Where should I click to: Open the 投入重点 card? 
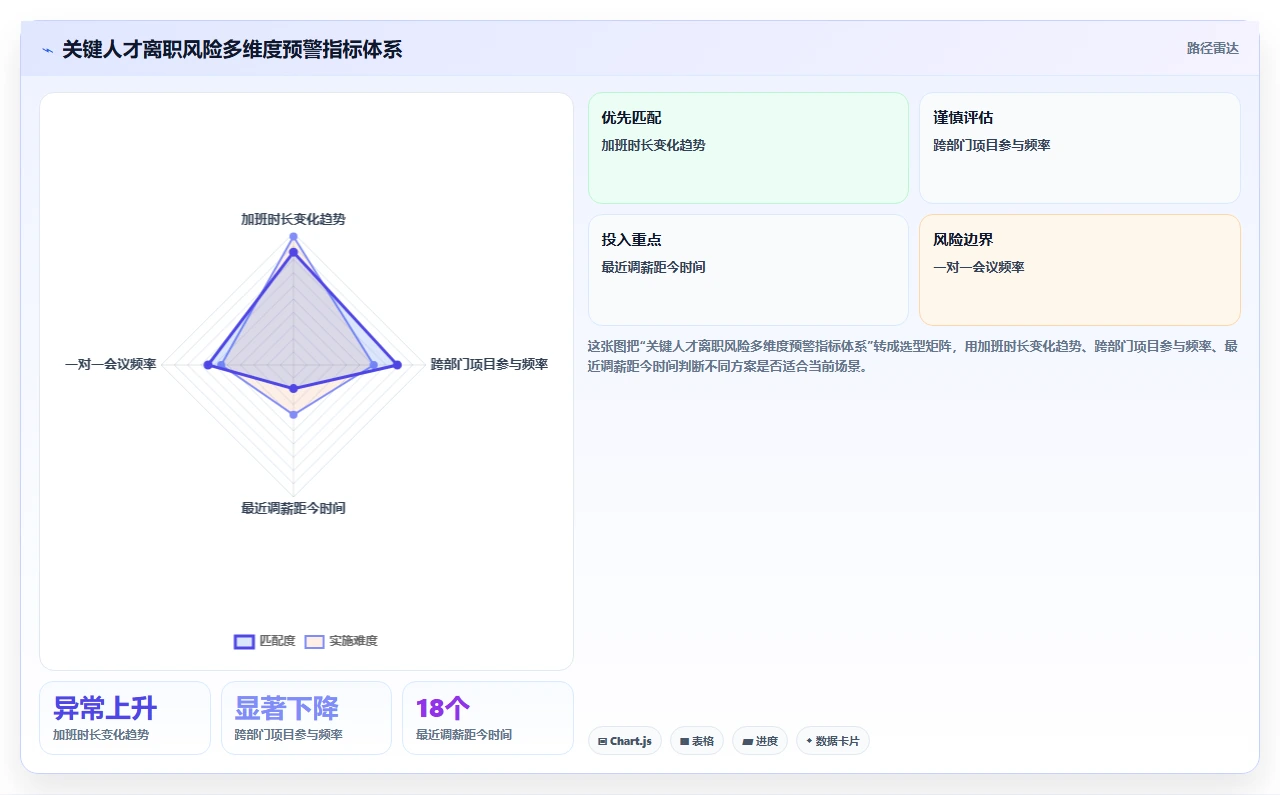[x=748, y=270]
